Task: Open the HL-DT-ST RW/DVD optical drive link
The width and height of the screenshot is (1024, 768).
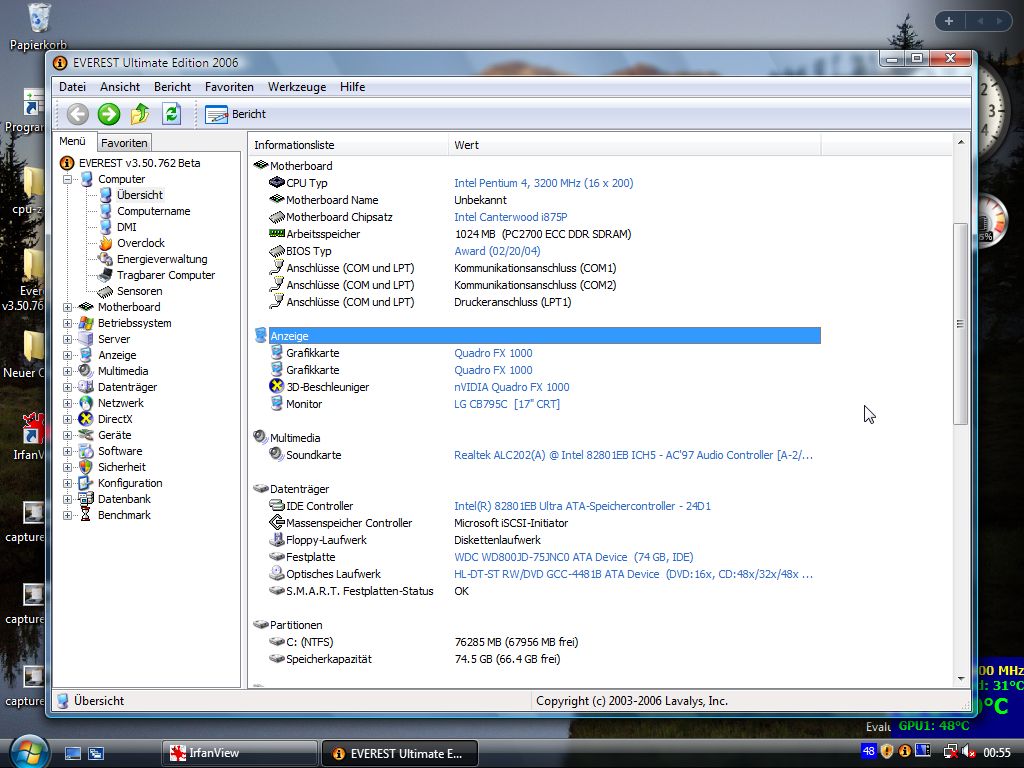Action: (x=633, y=574)
